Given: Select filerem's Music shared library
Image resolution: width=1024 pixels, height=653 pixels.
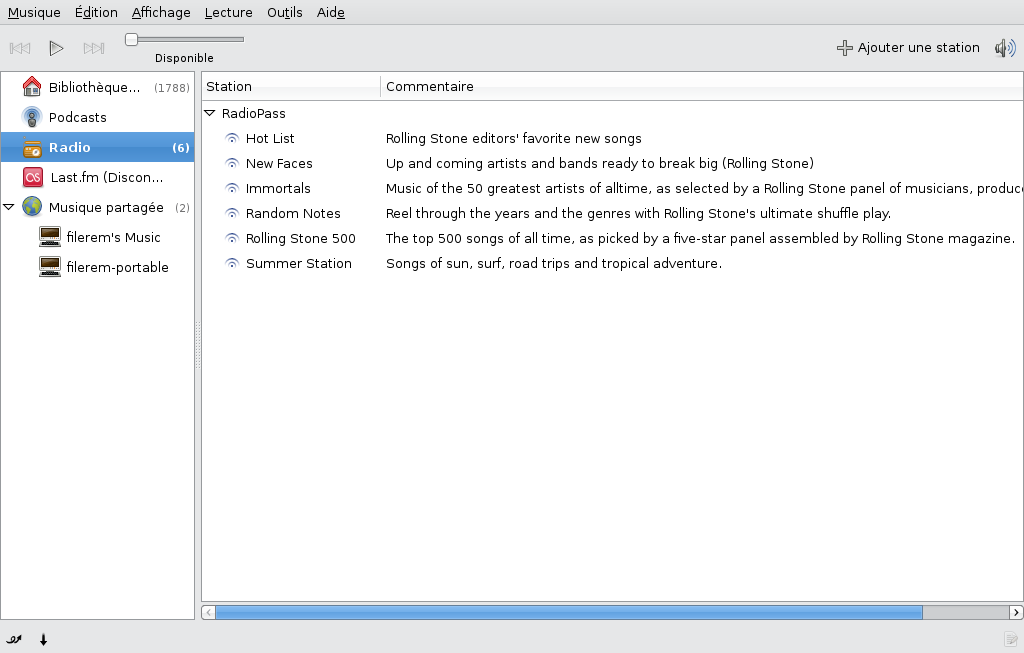Looking at the screenshot, I should click(x=112, y=237).
